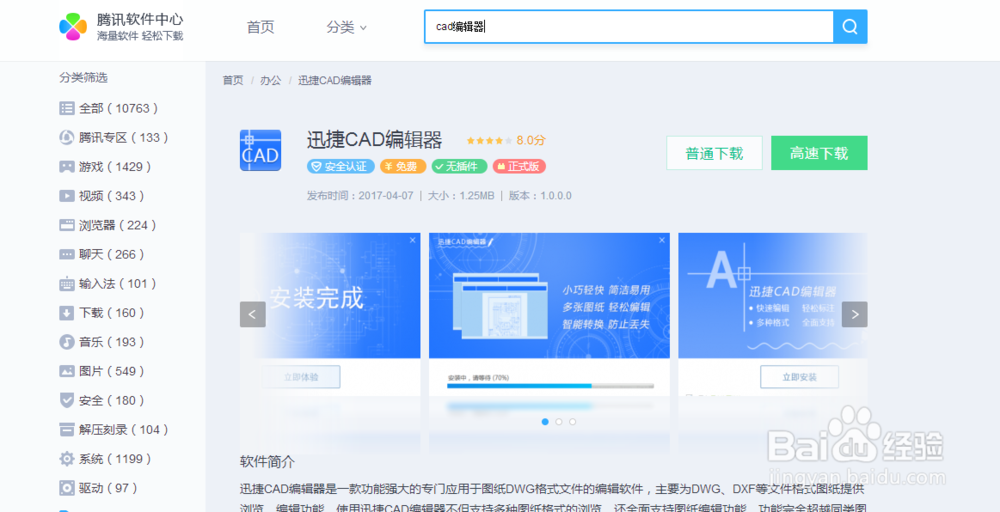Click the 普通下载 button
The image size is (1000, 512).
[x=714, y=153]
